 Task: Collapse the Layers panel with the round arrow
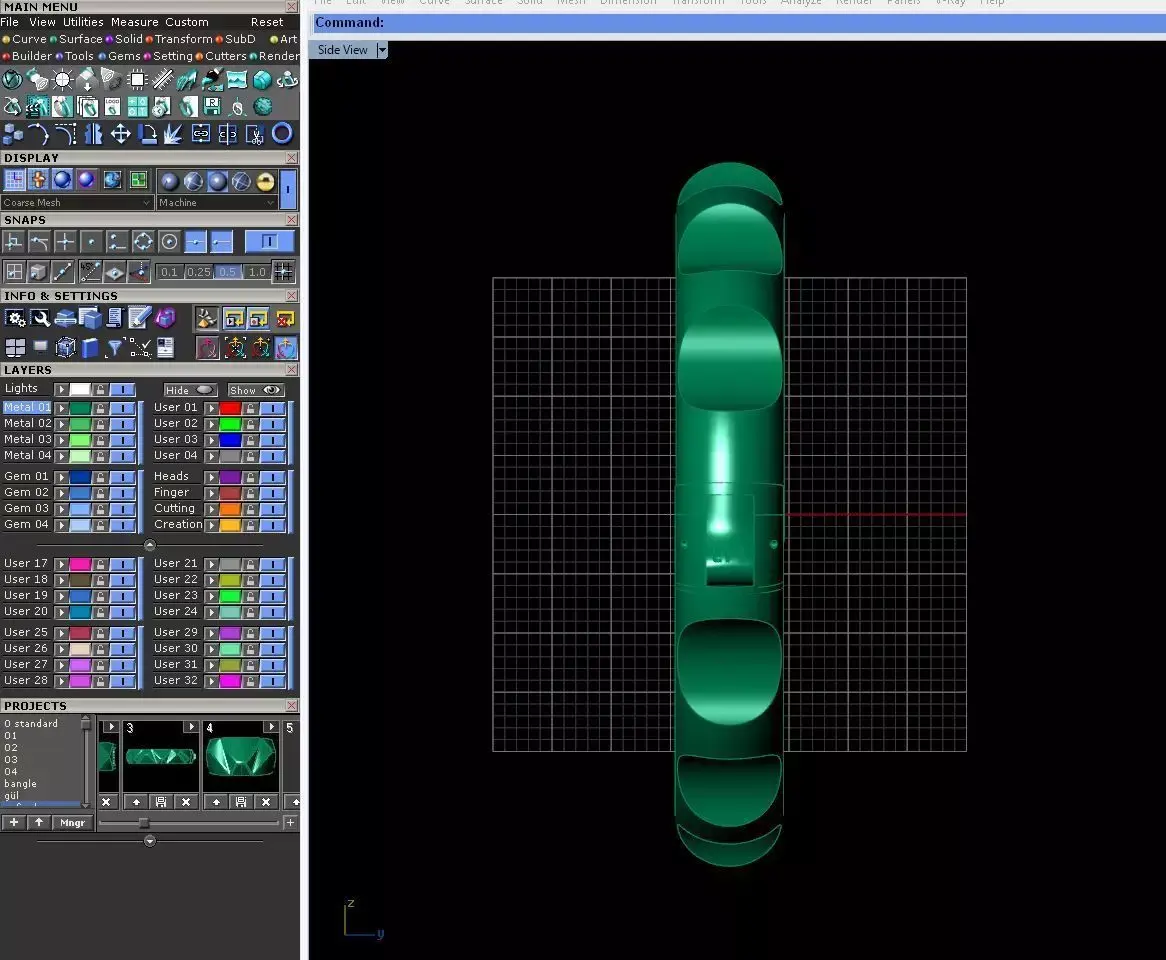tap(149, 545)
